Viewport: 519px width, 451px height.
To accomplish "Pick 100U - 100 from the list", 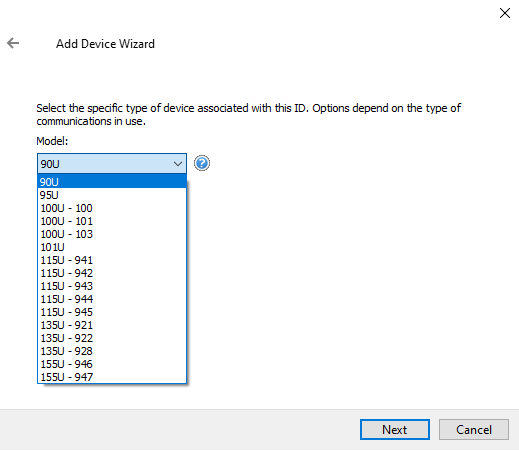I will 112,208.
